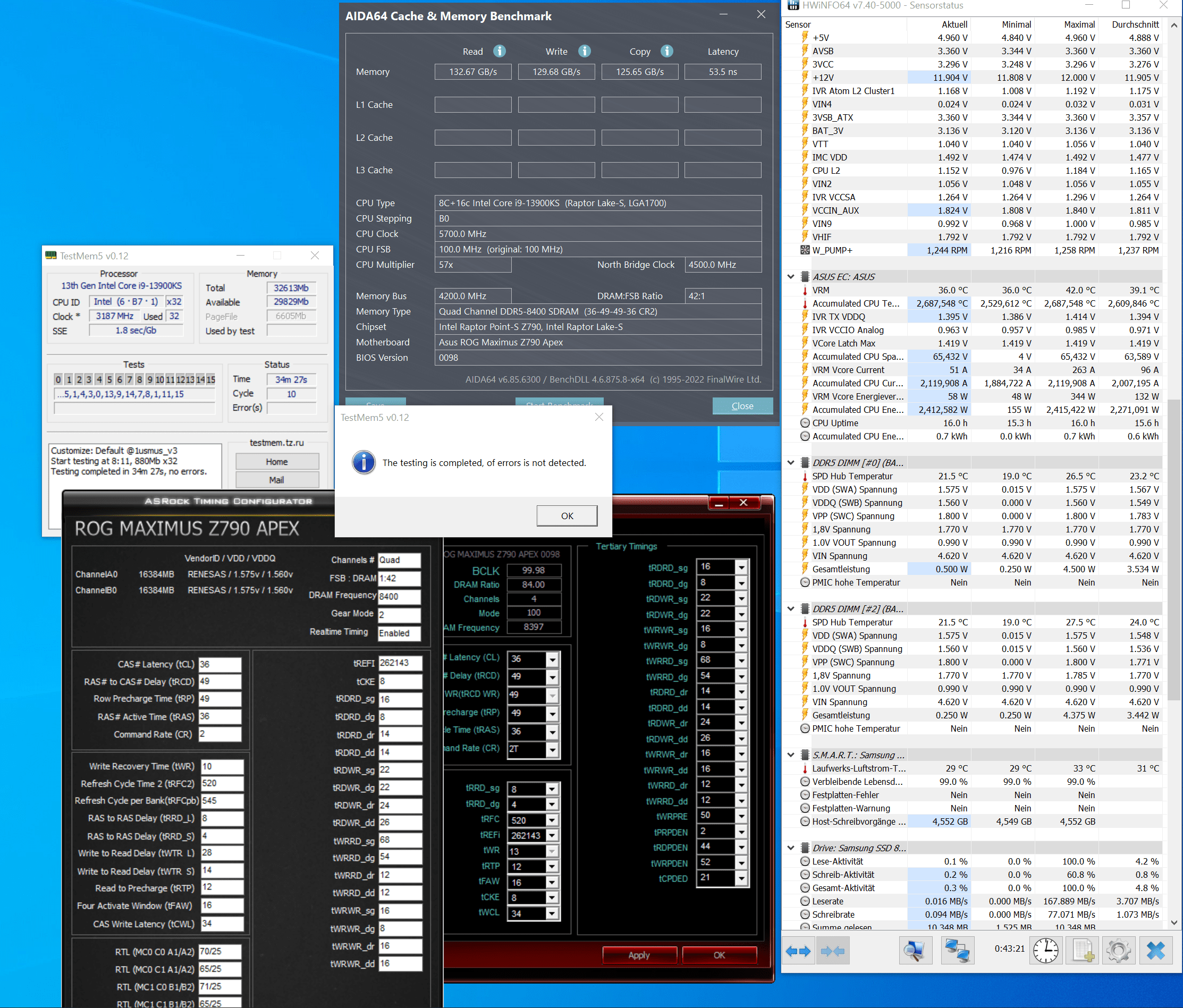Click OK in the TestMem5 completion dialog
The height and width of the screenshot is (1008, 1183).
point(567,516)
